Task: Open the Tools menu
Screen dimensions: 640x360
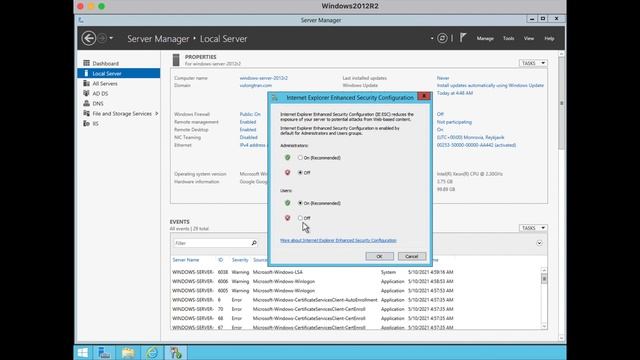Action: (x=509, y=38)
